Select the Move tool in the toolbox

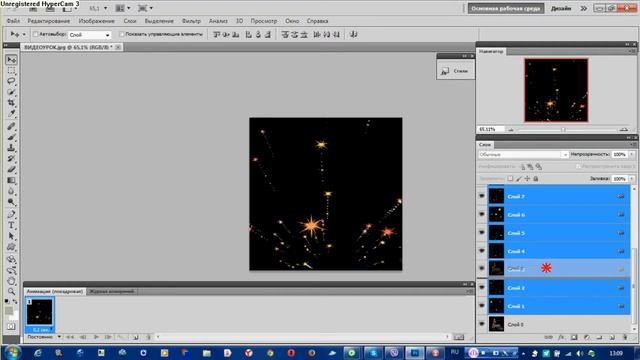pyautogui.click(x=11, y=60)
